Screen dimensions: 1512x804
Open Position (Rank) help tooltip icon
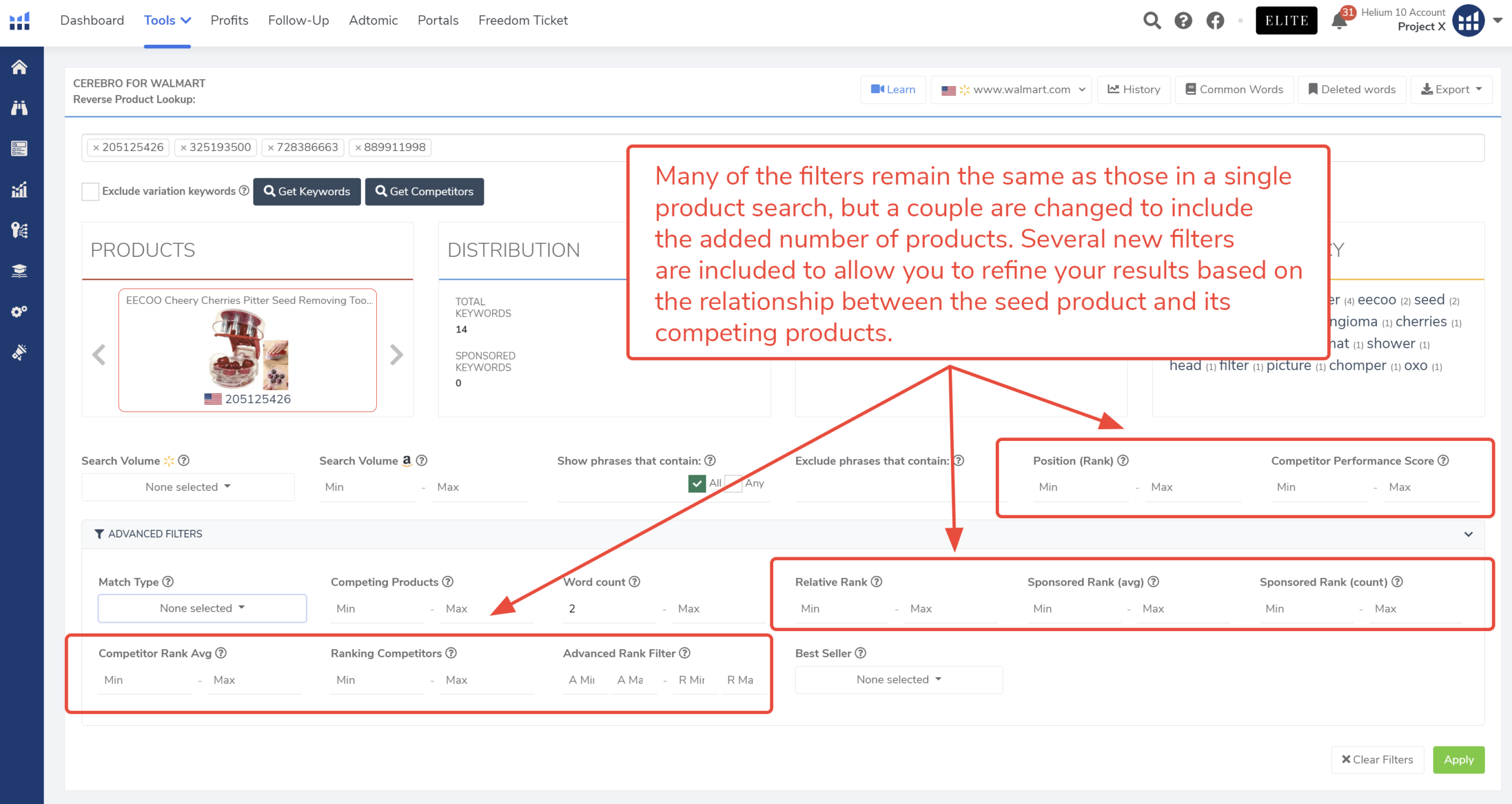click(x=1123, y=460)
